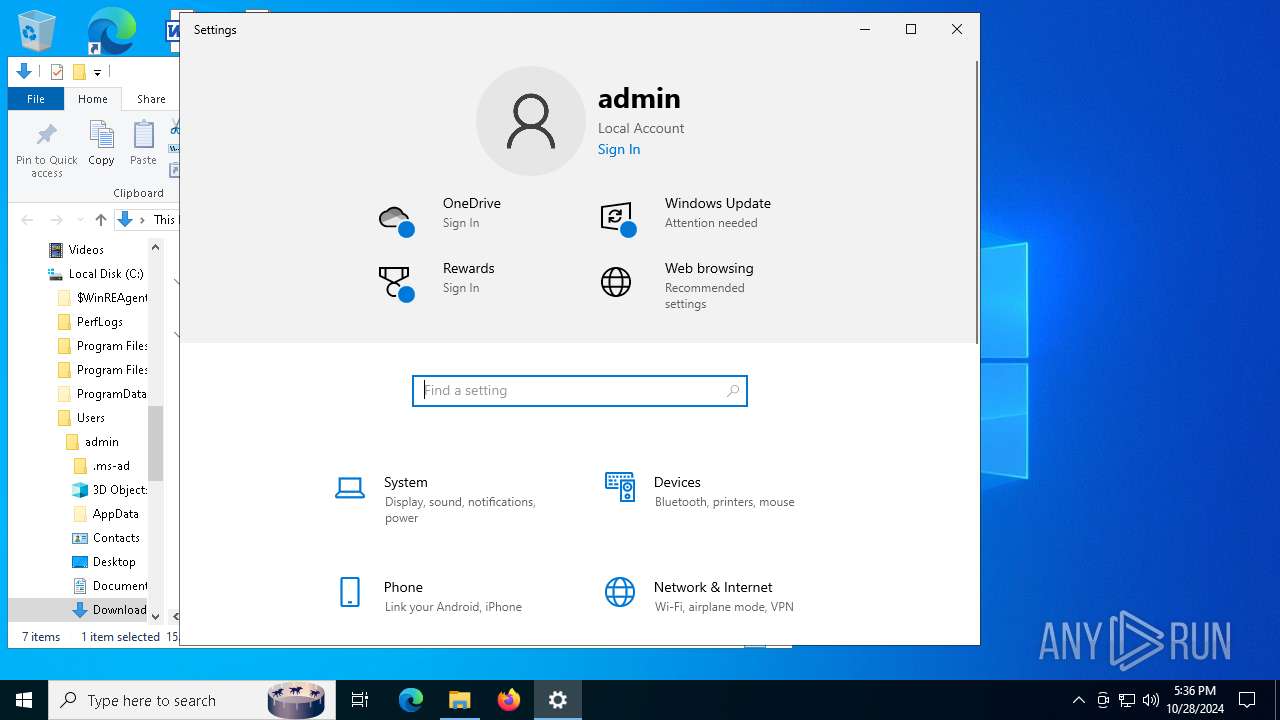Click the taskbar search box
The image size is (1280, 720).
[x=190, y=700]
